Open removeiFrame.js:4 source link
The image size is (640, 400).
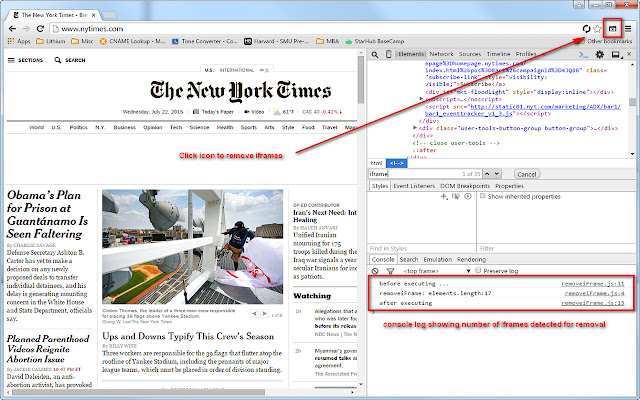594,293
